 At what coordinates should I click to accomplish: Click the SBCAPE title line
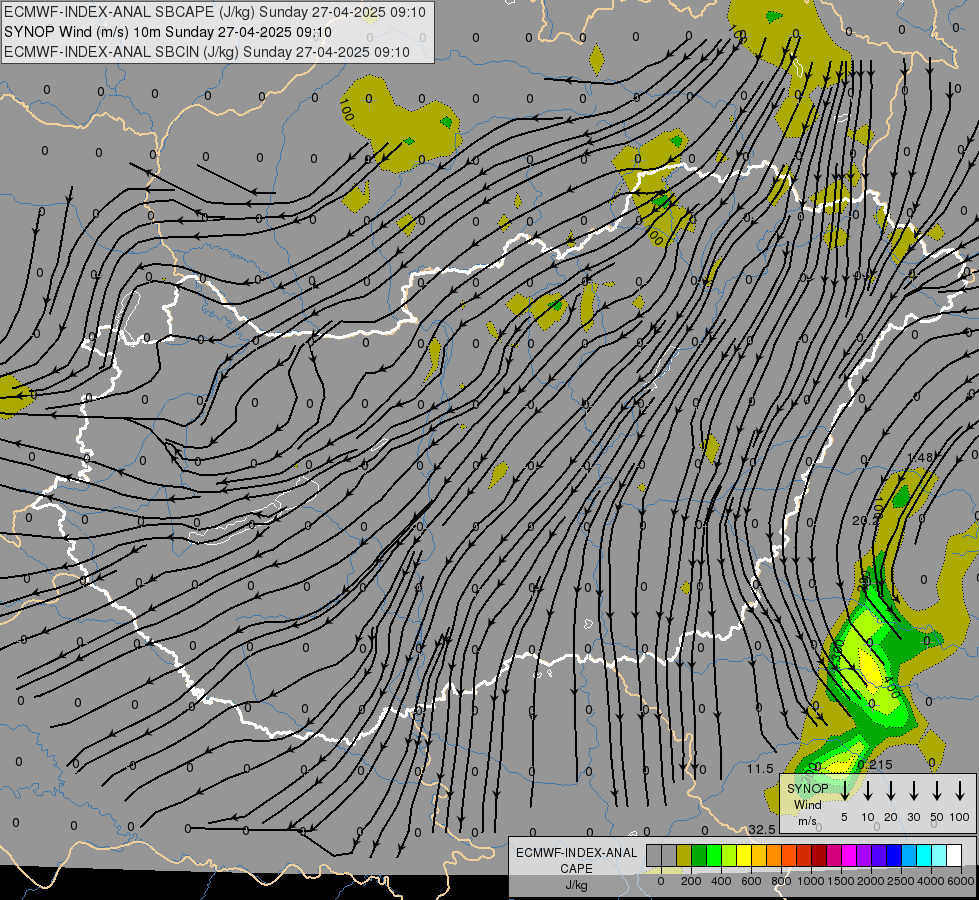(215, 12)
